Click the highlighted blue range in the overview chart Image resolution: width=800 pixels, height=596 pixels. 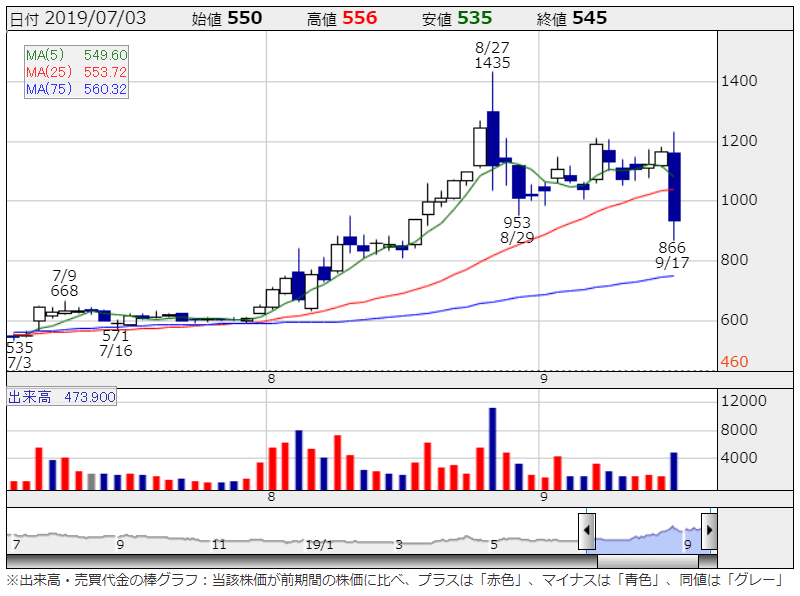[648, 539]
